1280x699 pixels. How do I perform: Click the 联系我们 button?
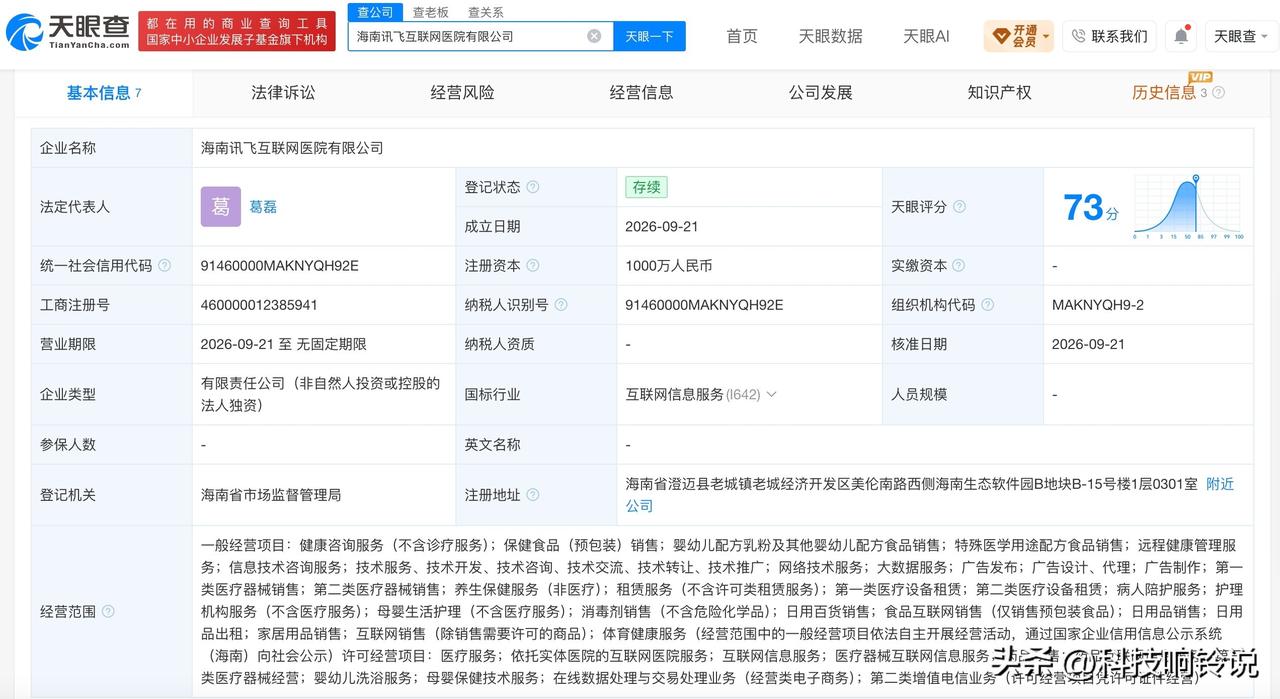(1108, 36)
